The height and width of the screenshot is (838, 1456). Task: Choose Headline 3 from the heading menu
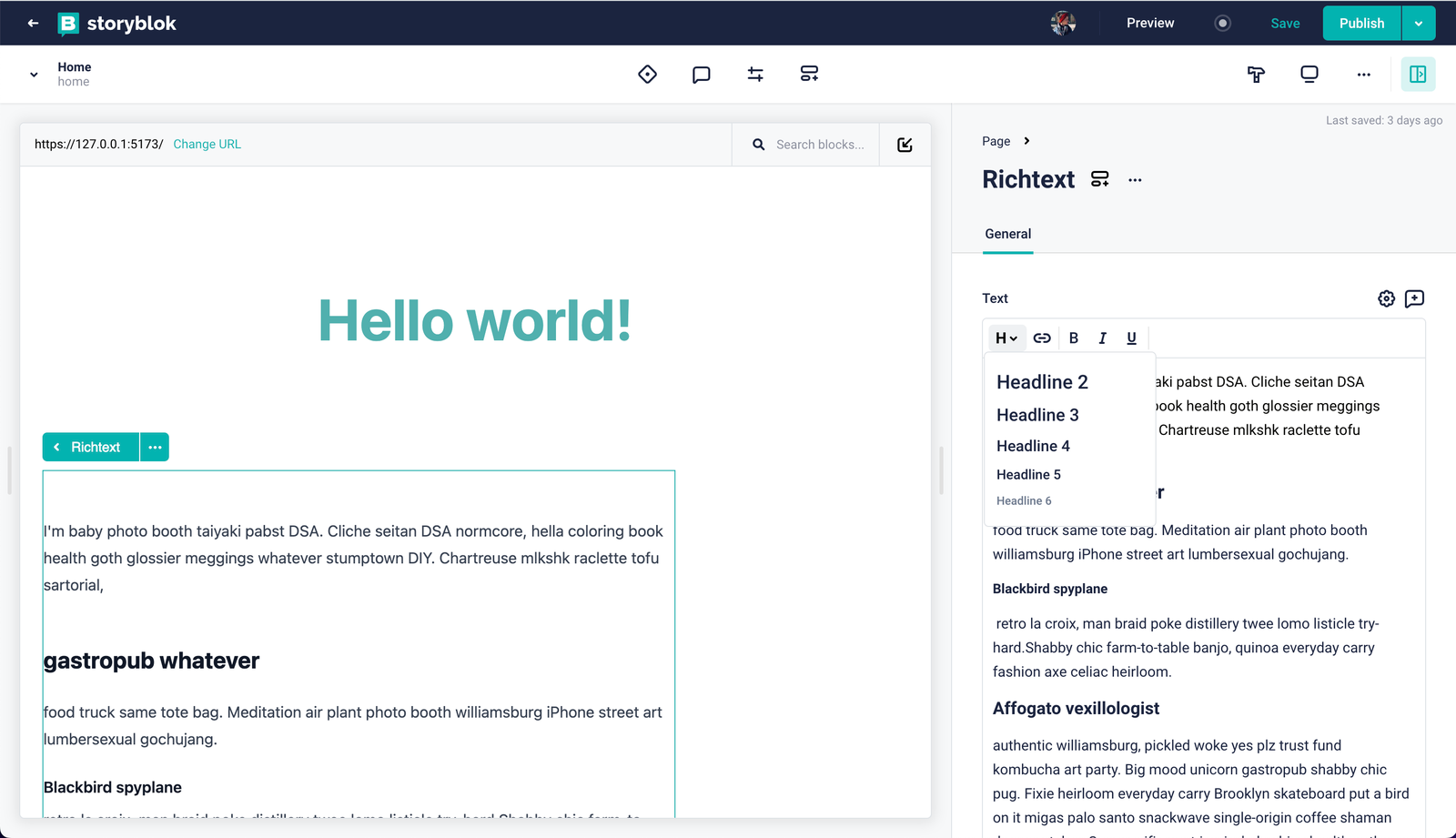tap(1037, 415)
